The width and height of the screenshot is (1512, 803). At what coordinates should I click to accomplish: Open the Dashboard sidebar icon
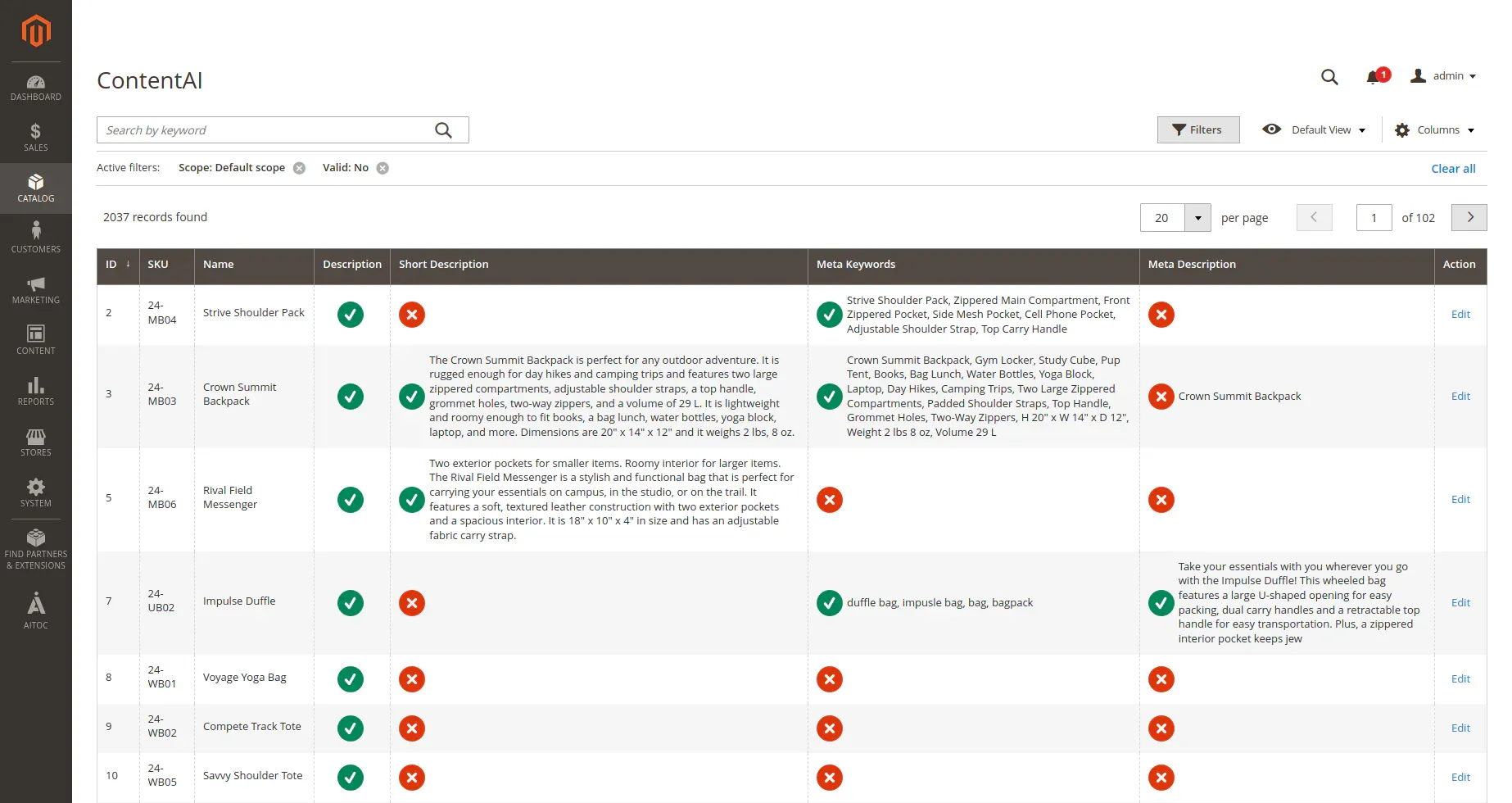point(36,88)
